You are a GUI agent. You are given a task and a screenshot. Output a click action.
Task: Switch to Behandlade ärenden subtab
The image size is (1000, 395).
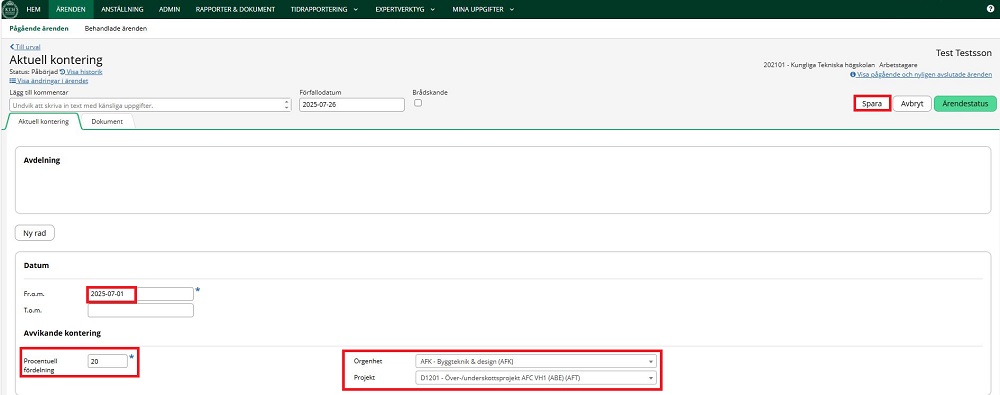point(116,29)
